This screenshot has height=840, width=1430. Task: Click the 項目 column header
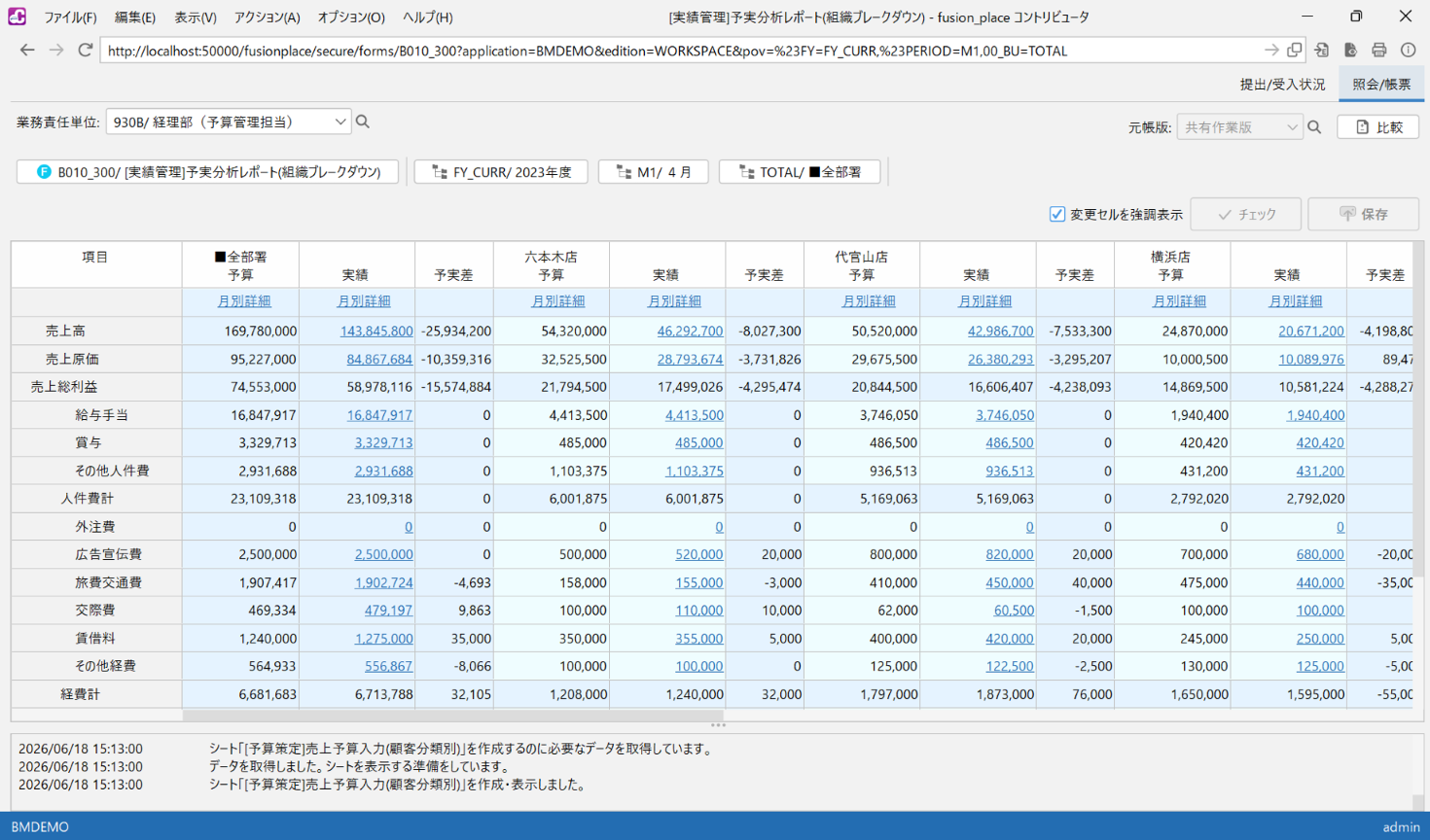96,264
